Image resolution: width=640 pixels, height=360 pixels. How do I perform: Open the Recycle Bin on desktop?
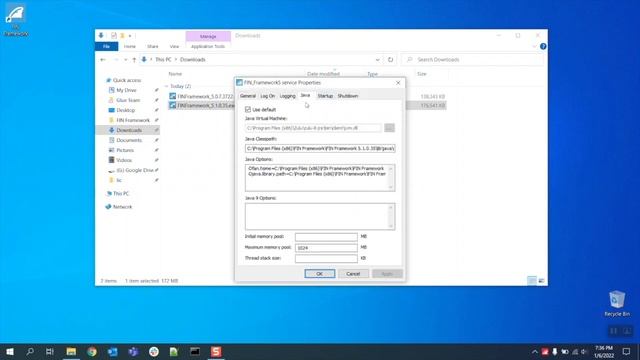pos(617,303)
